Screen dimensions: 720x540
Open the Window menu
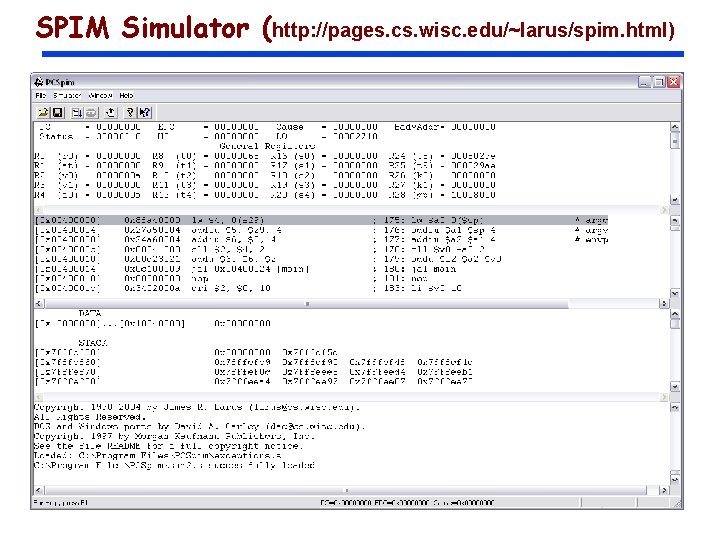(x=100, y=96)
